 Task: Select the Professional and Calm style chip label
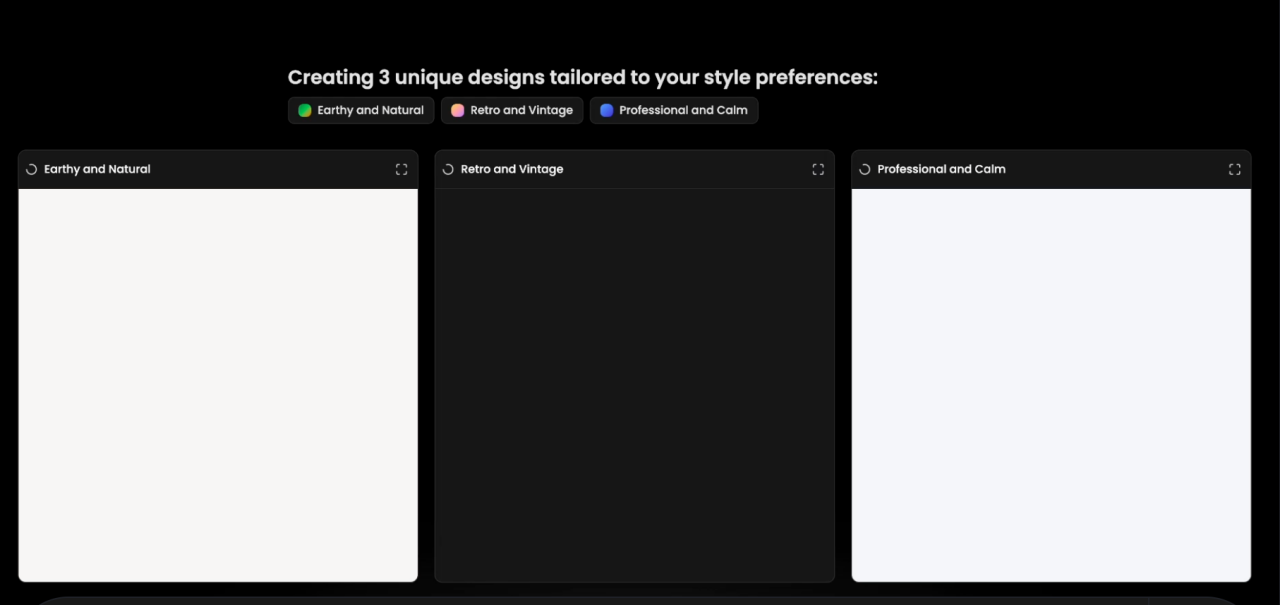pyautogui.click(x=683, y=110)
